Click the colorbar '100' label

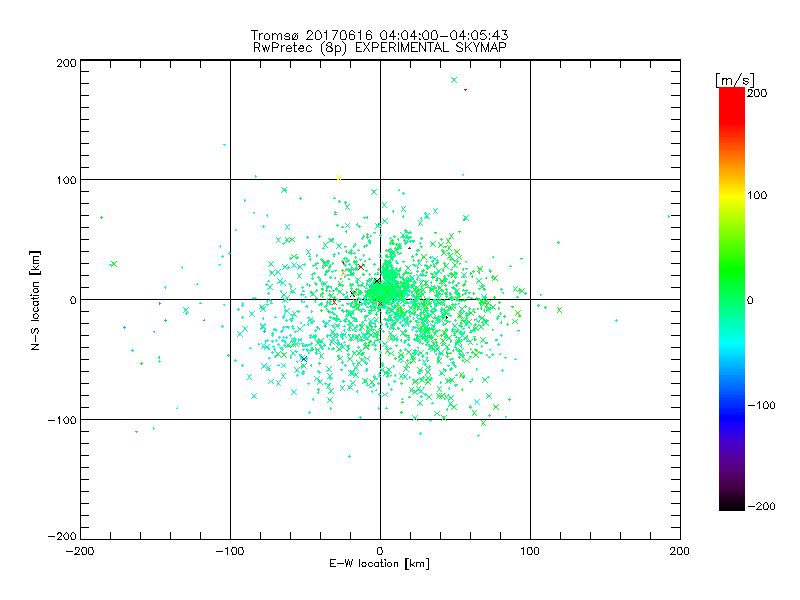coord(757,195)
